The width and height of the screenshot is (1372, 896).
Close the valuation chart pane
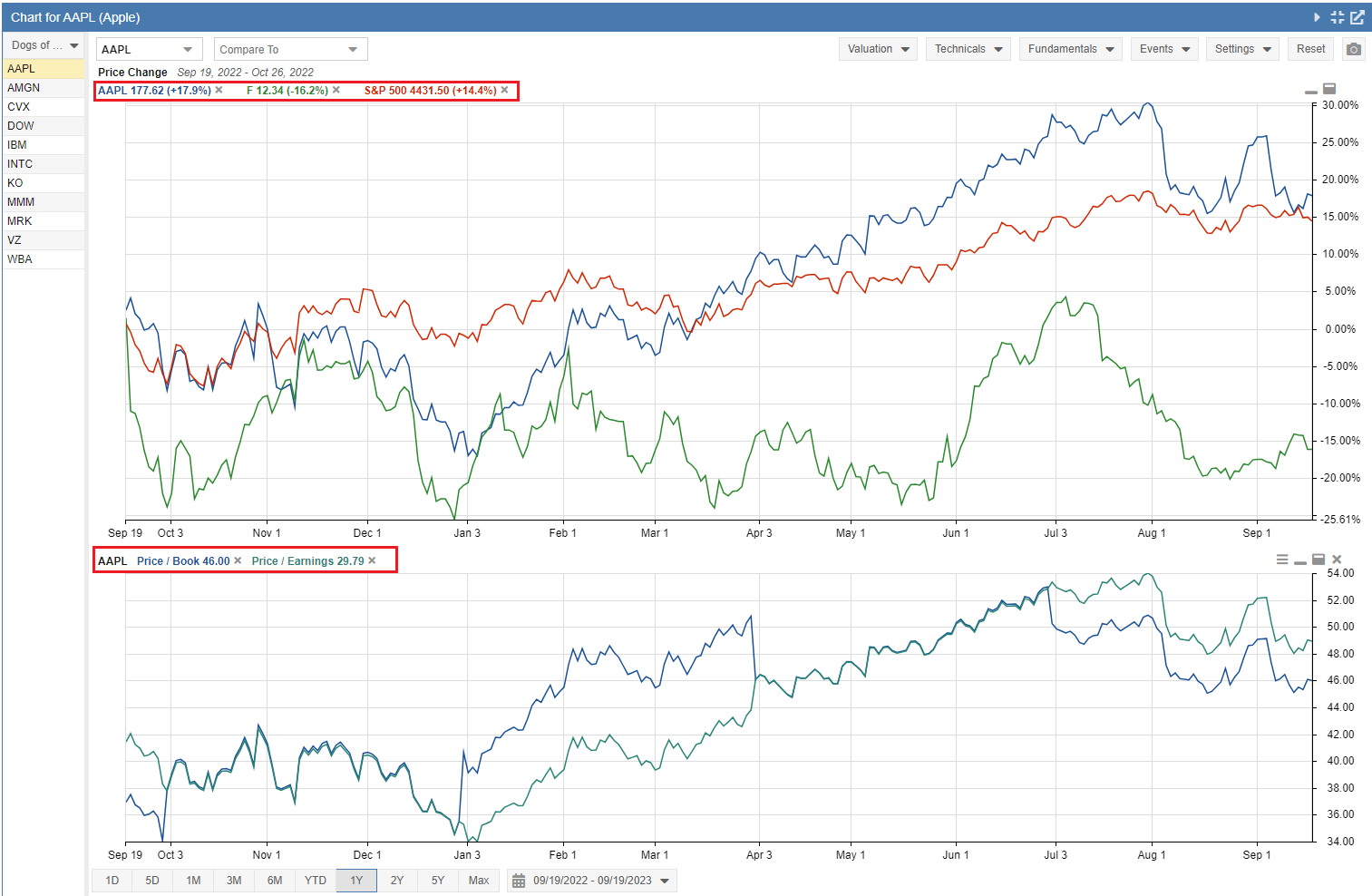point(1337,560)
